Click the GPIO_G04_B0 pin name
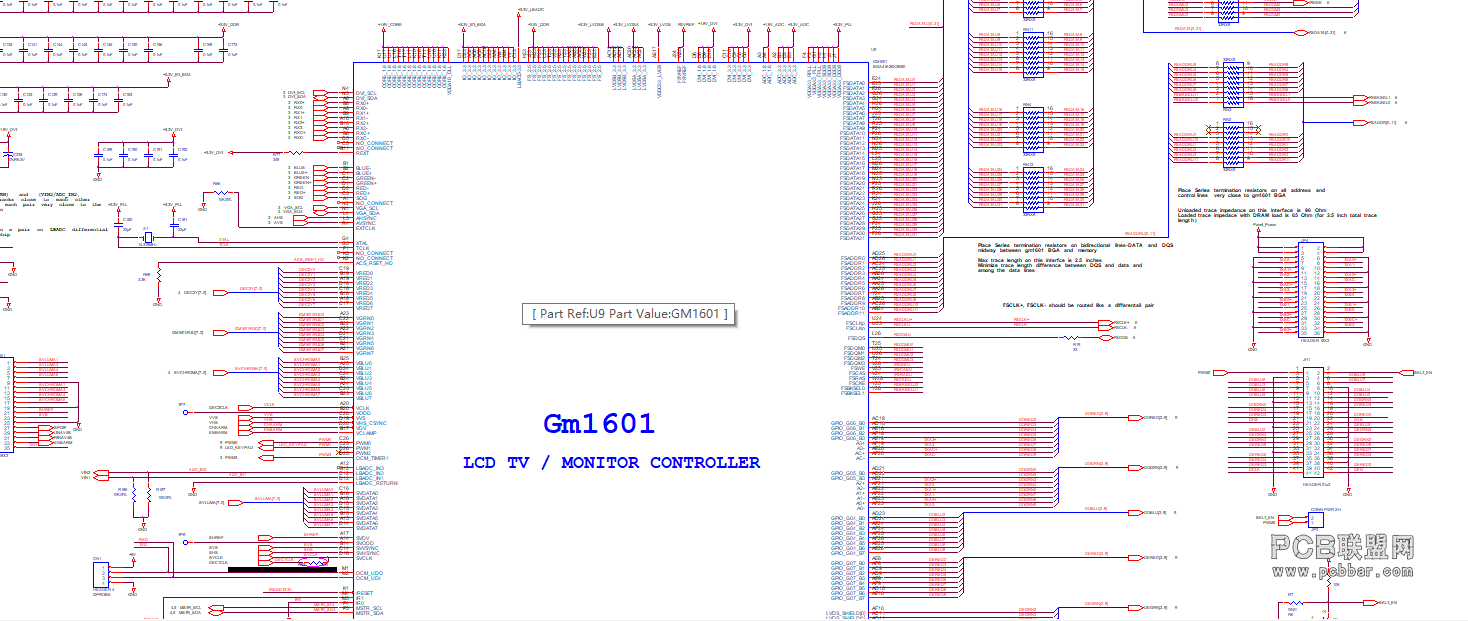 click(x=848, y=519)
